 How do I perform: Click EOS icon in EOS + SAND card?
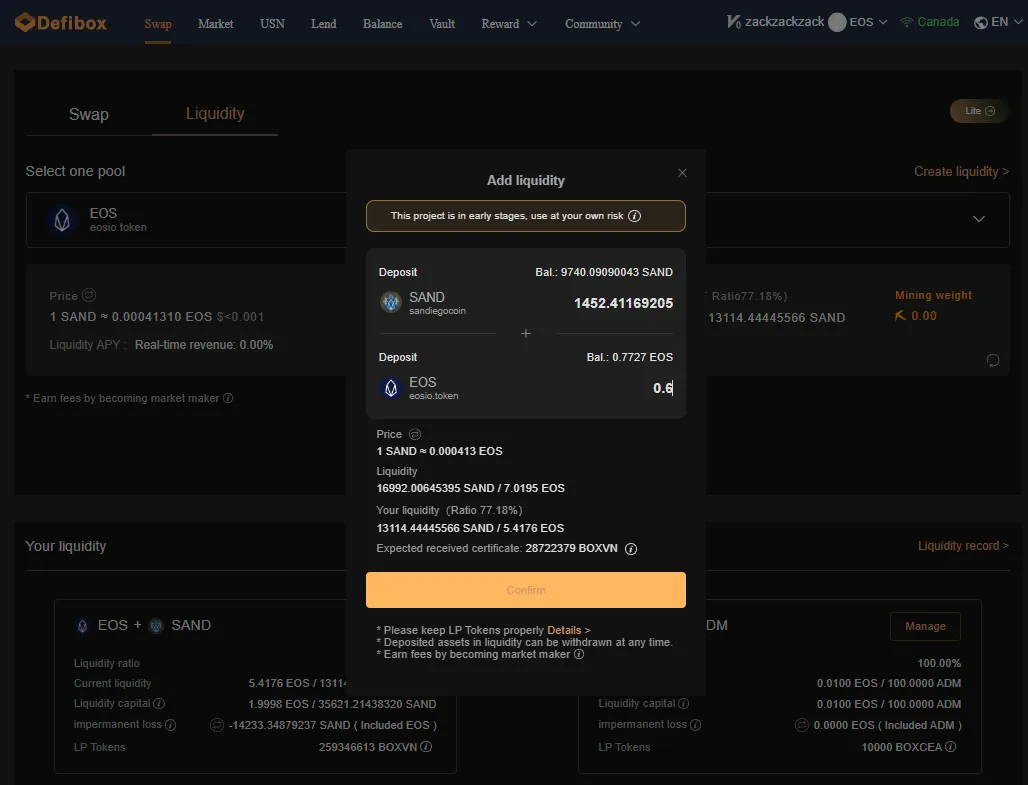click(83, 626)
